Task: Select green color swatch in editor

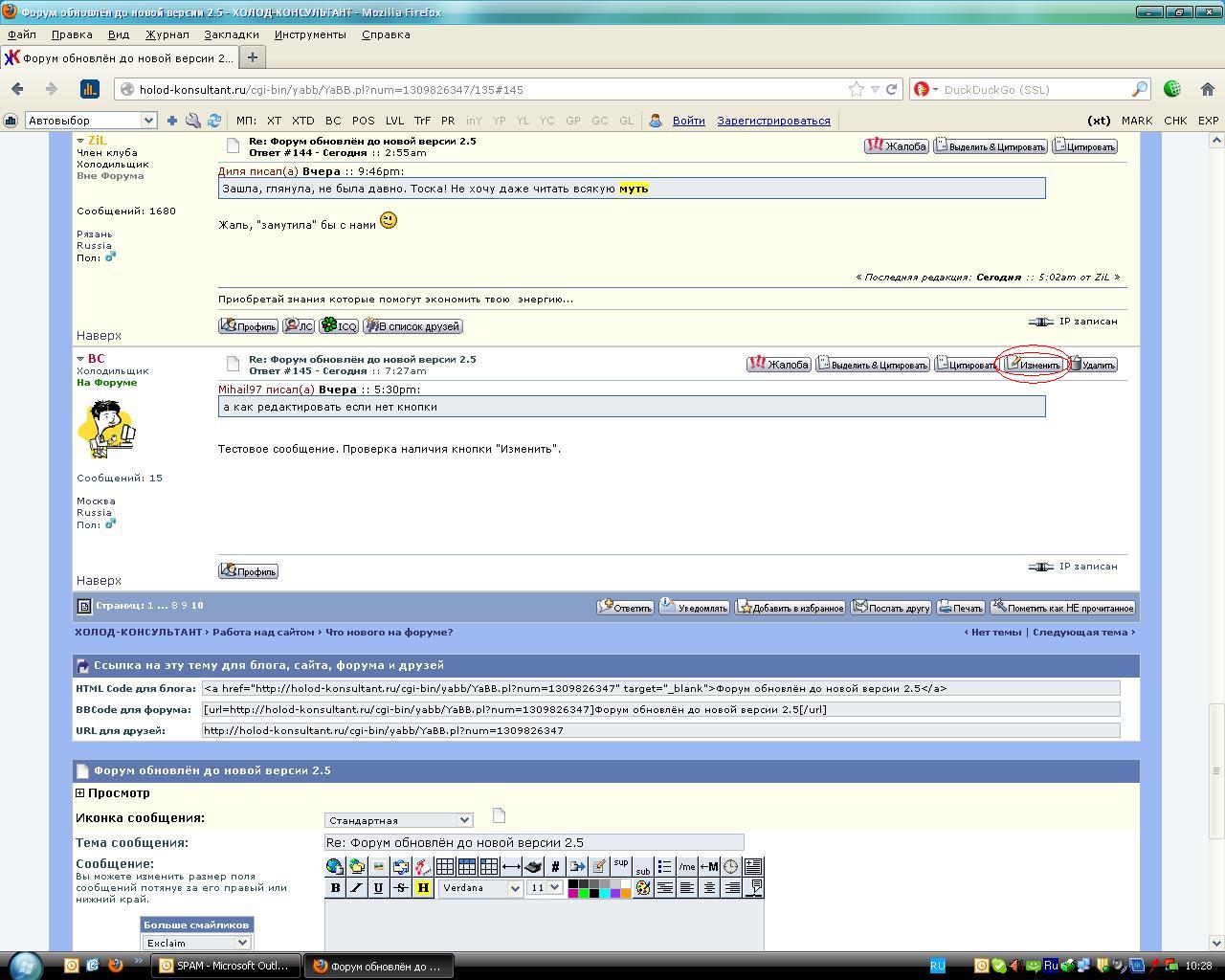Action: pos(584,893)
